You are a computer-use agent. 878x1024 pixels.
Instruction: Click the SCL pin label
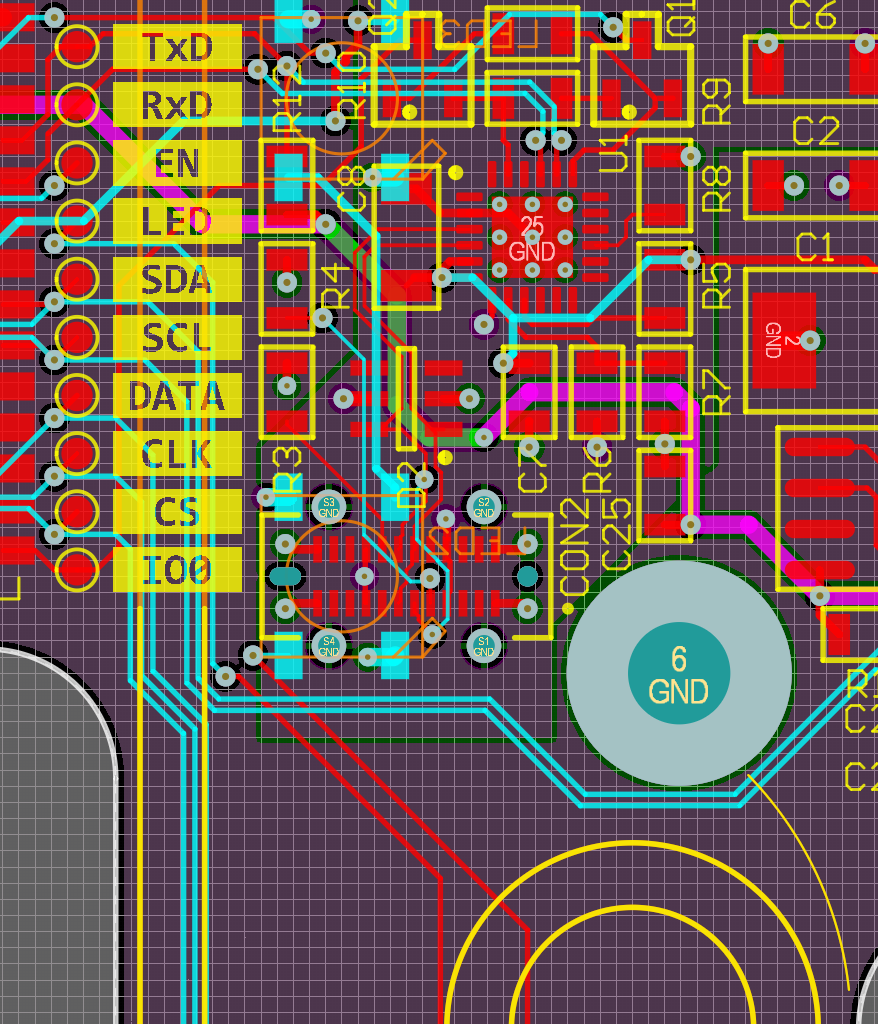177,338
